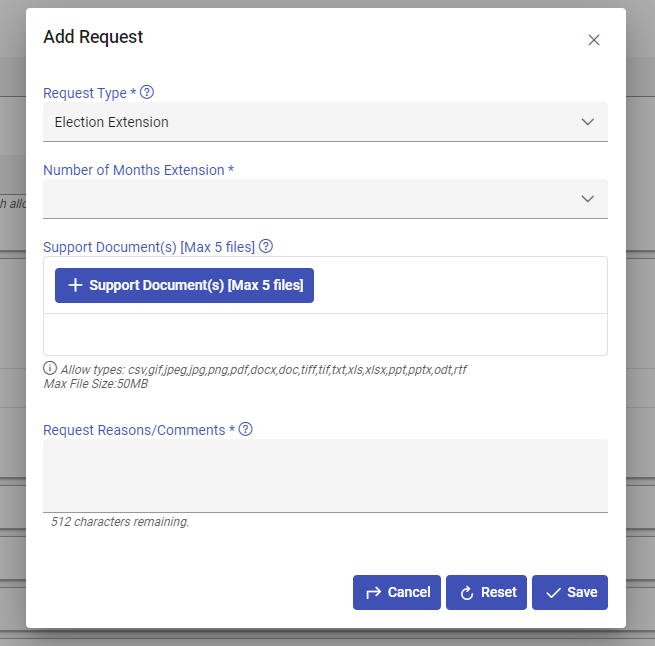The width and height of the screenshot is (655, 646).
Task: Expand the Request Type dropdown chevron
Action: click(588, 122)
